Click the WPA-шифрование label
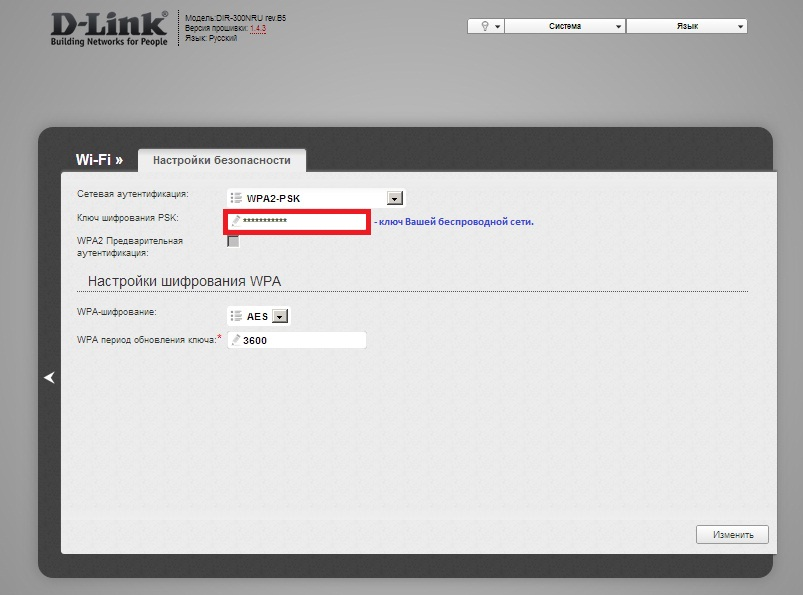The width and height of the screenshot is (803, 595). tap(117, 311)
